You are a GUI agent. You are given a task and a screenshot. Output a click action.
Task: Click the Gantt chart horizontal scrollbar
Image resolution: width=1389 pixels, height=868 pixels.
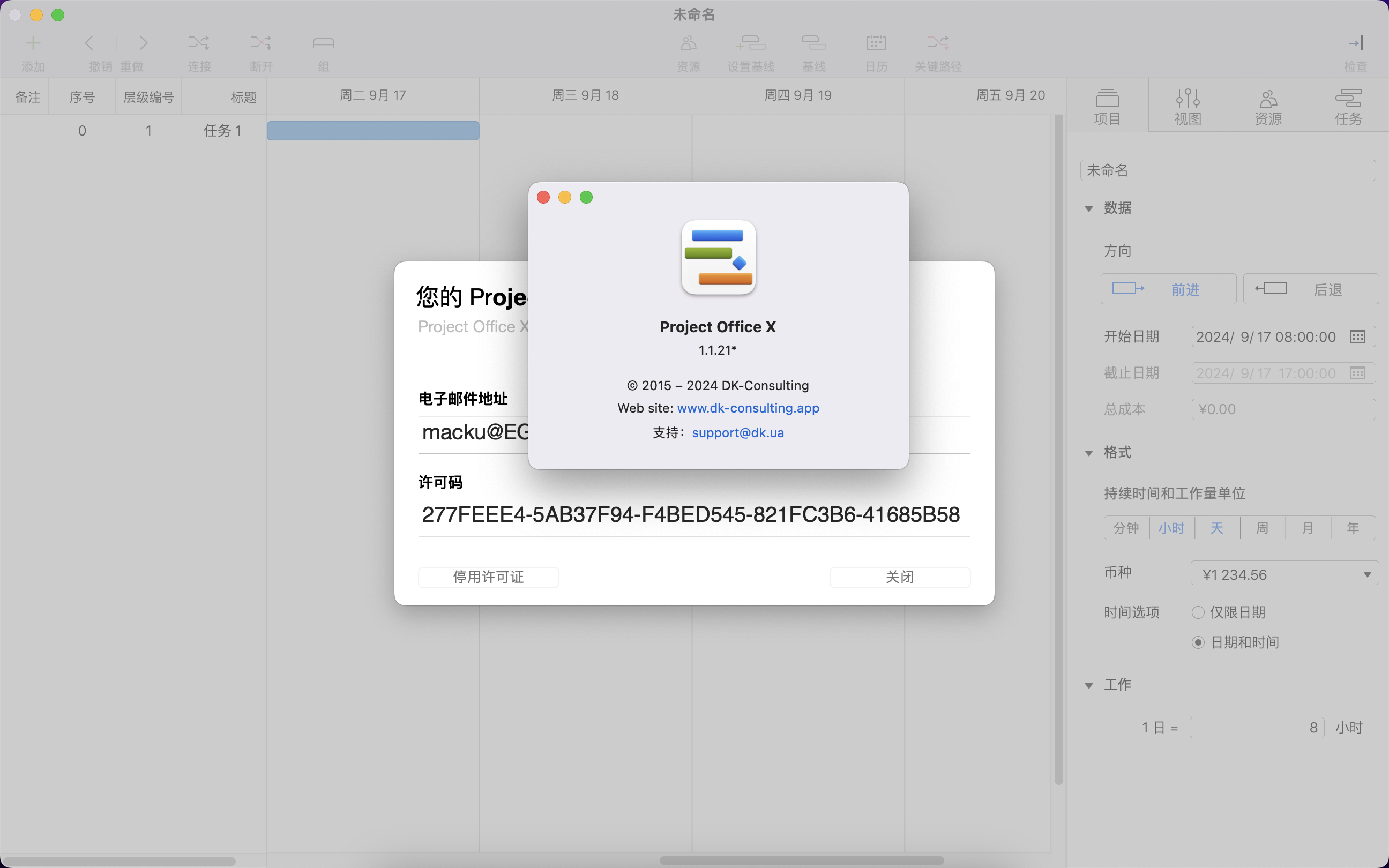tap(801, 860)
